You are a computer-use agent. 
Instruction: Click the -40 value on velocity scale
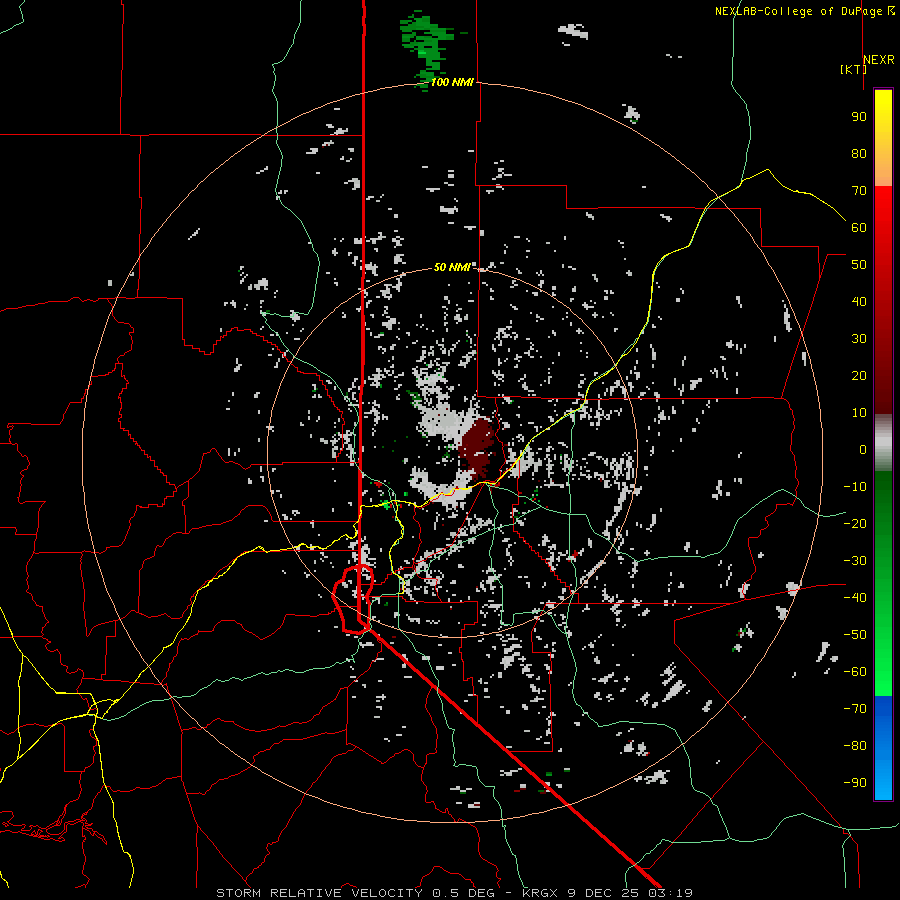click(855, 598)
